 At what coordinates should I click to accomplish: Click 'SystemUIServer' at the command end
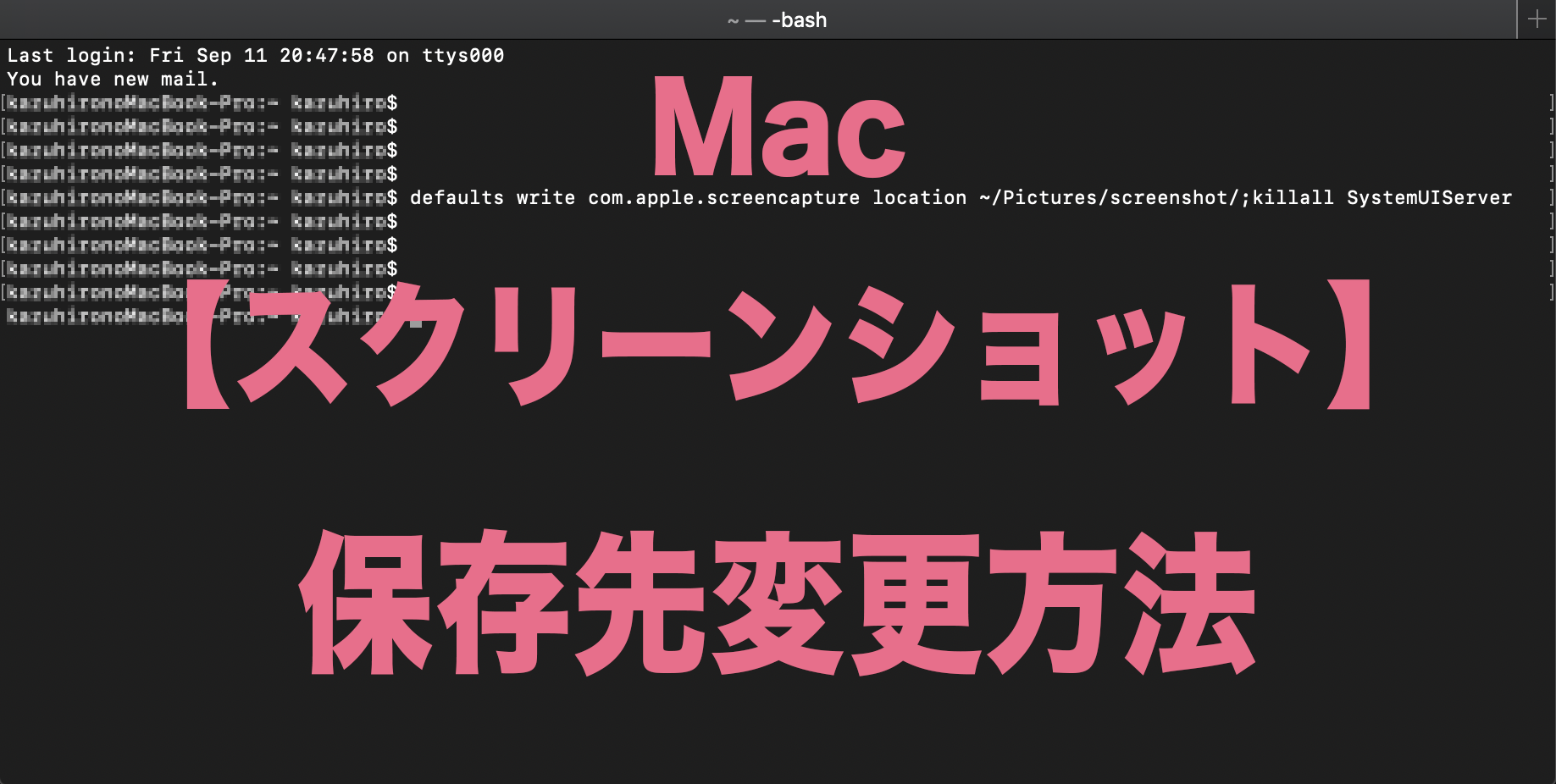pyautogui.click(x=1429, y=198)
